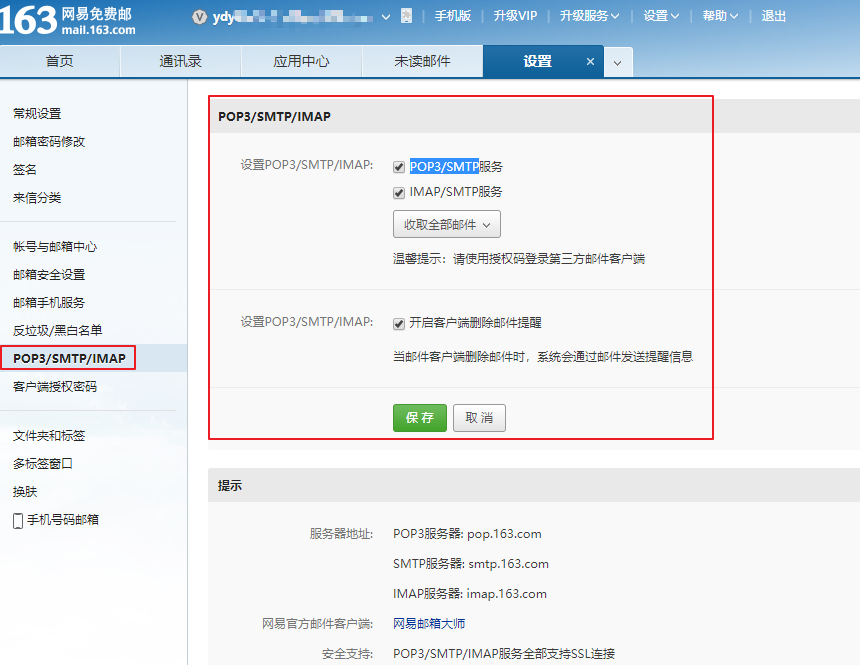
Task: Open the top 设置 dropdown menu
Action: (661, 16)
